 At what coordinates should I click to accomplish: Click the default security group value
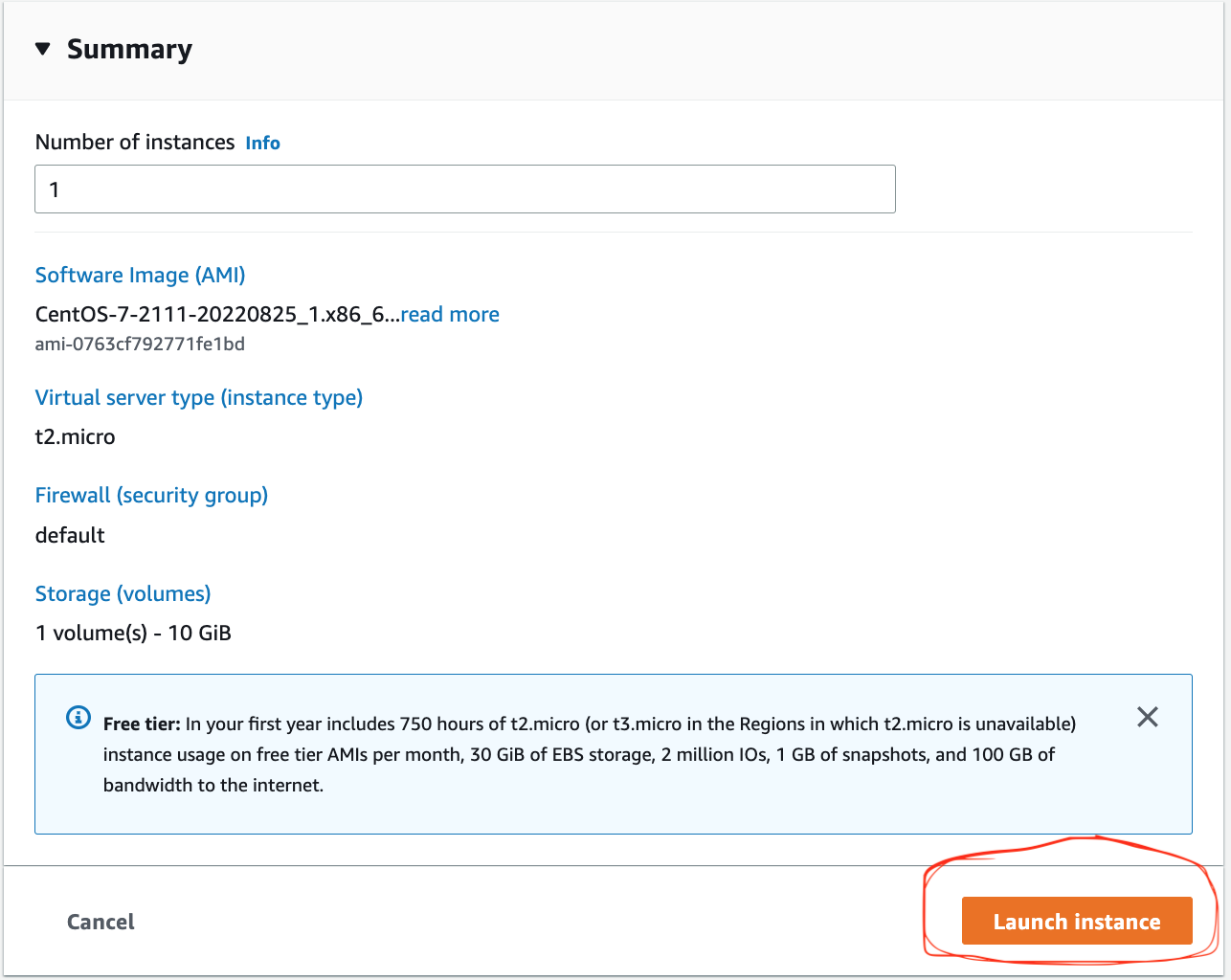(70, 536)
